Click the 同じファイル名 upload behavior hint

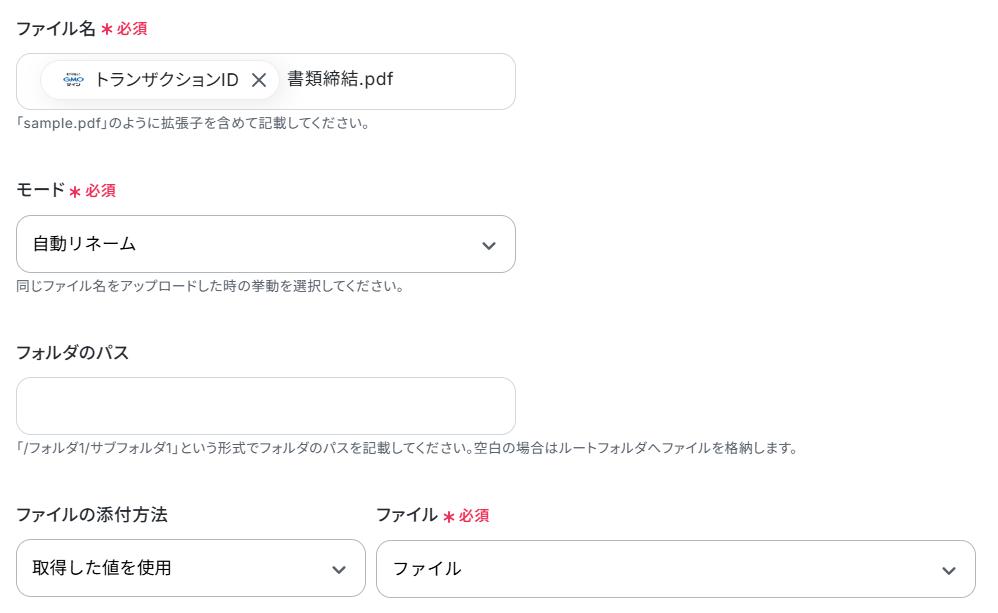tap(209, 286)
